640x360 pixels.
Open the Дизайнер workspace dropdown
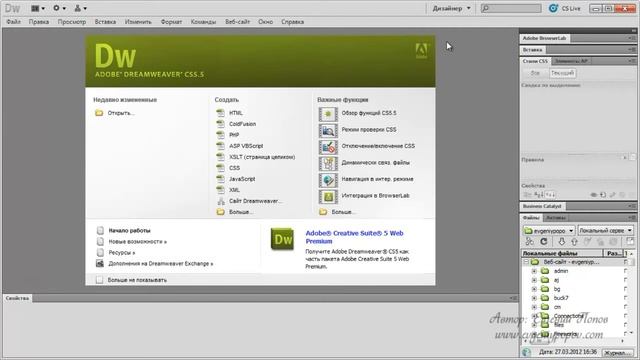click(451, 8)
